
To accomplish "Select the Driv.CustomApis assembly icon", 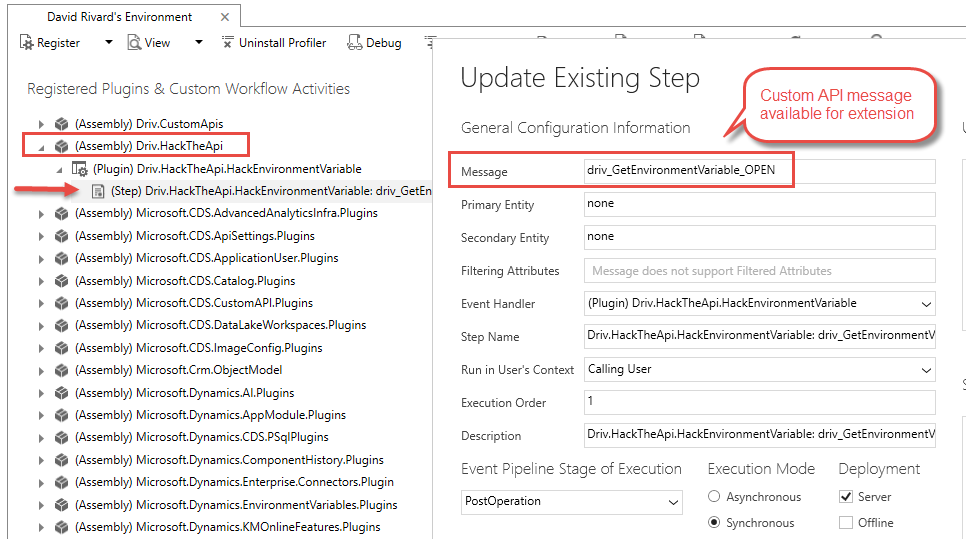I will click(x=62, y=124).
